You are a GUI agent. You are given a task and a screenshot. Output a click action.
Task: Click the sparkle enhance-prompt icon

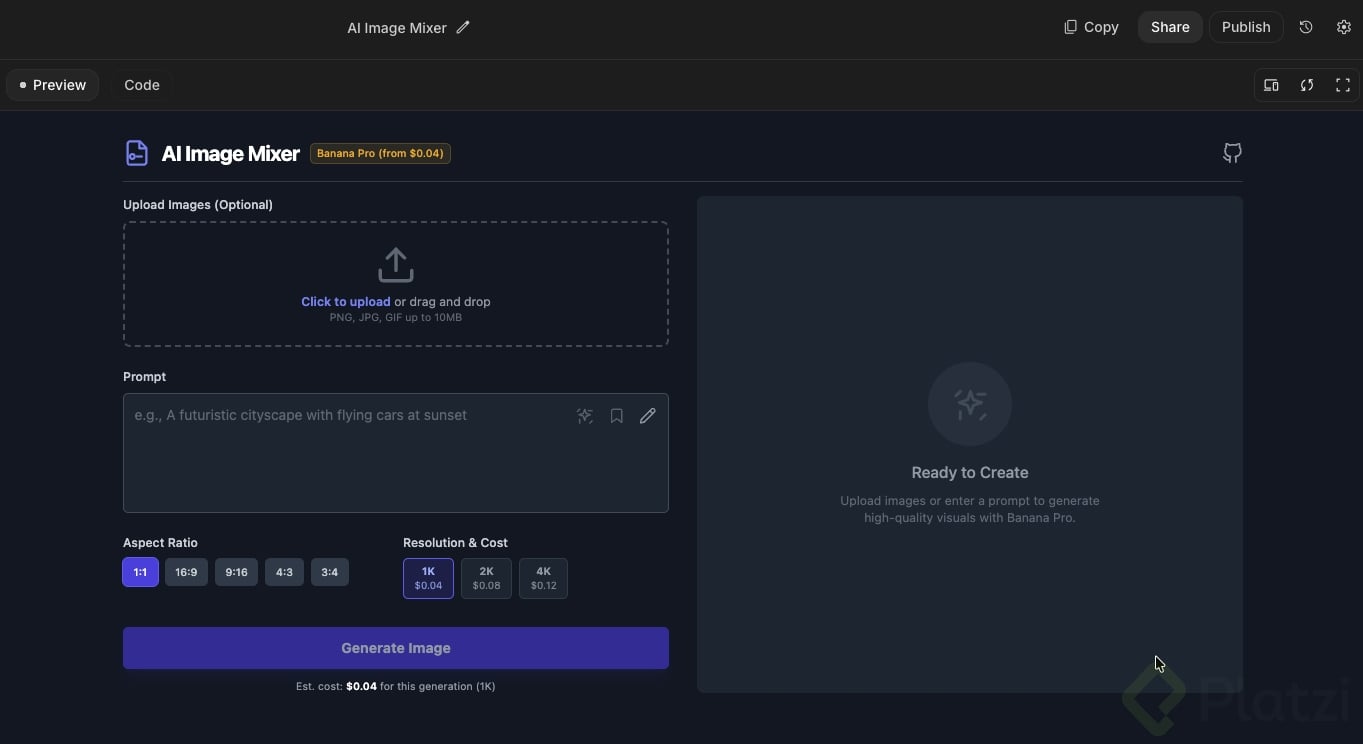pos(585,416)
